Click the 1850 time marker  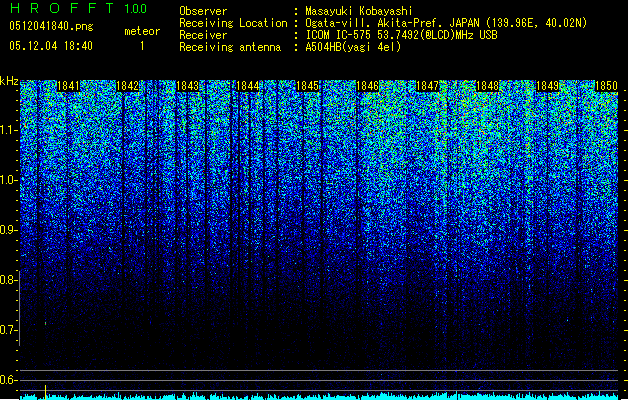coord(606,86)
